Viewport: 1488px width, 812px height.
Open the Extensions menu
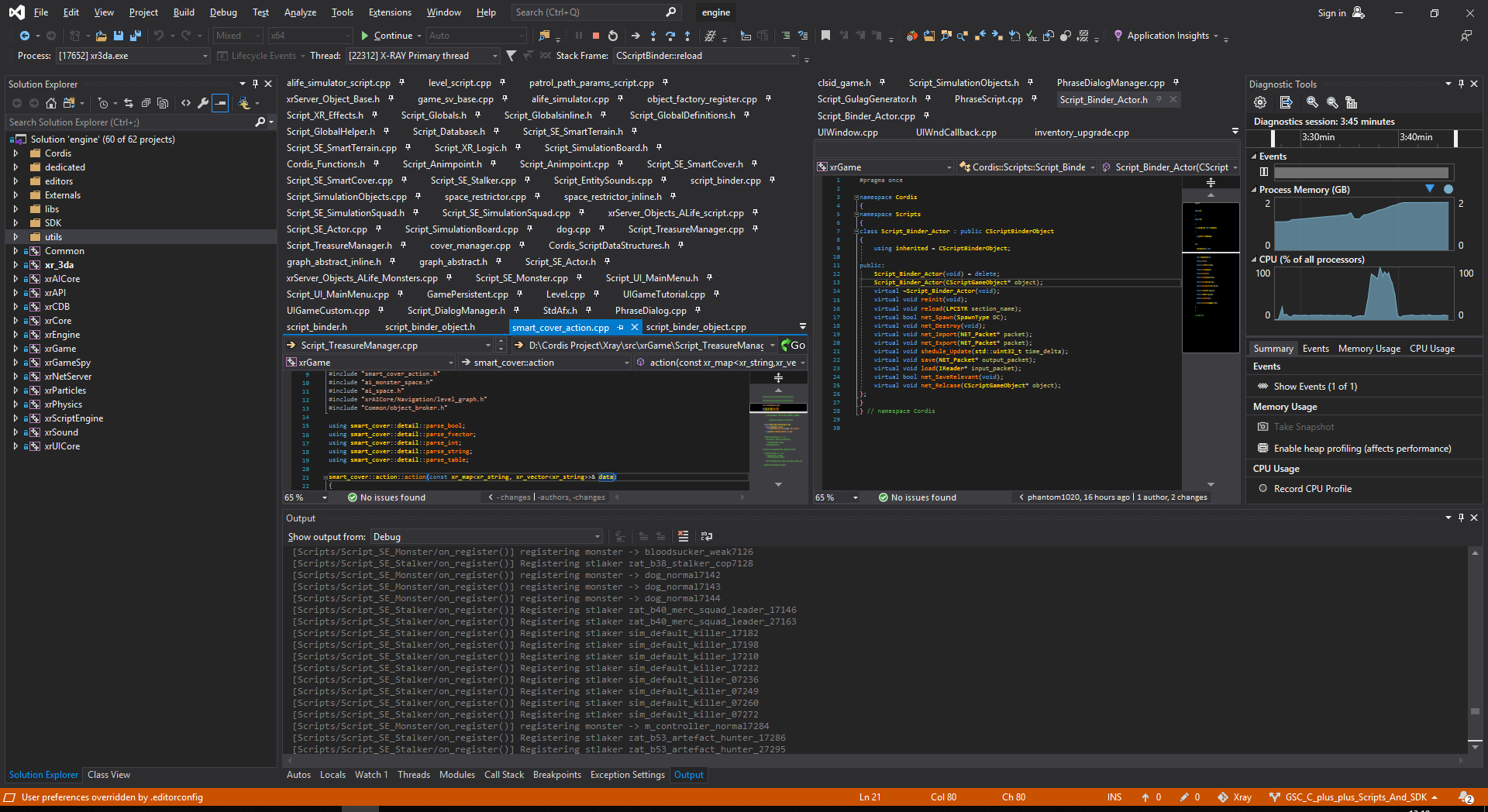390,12
